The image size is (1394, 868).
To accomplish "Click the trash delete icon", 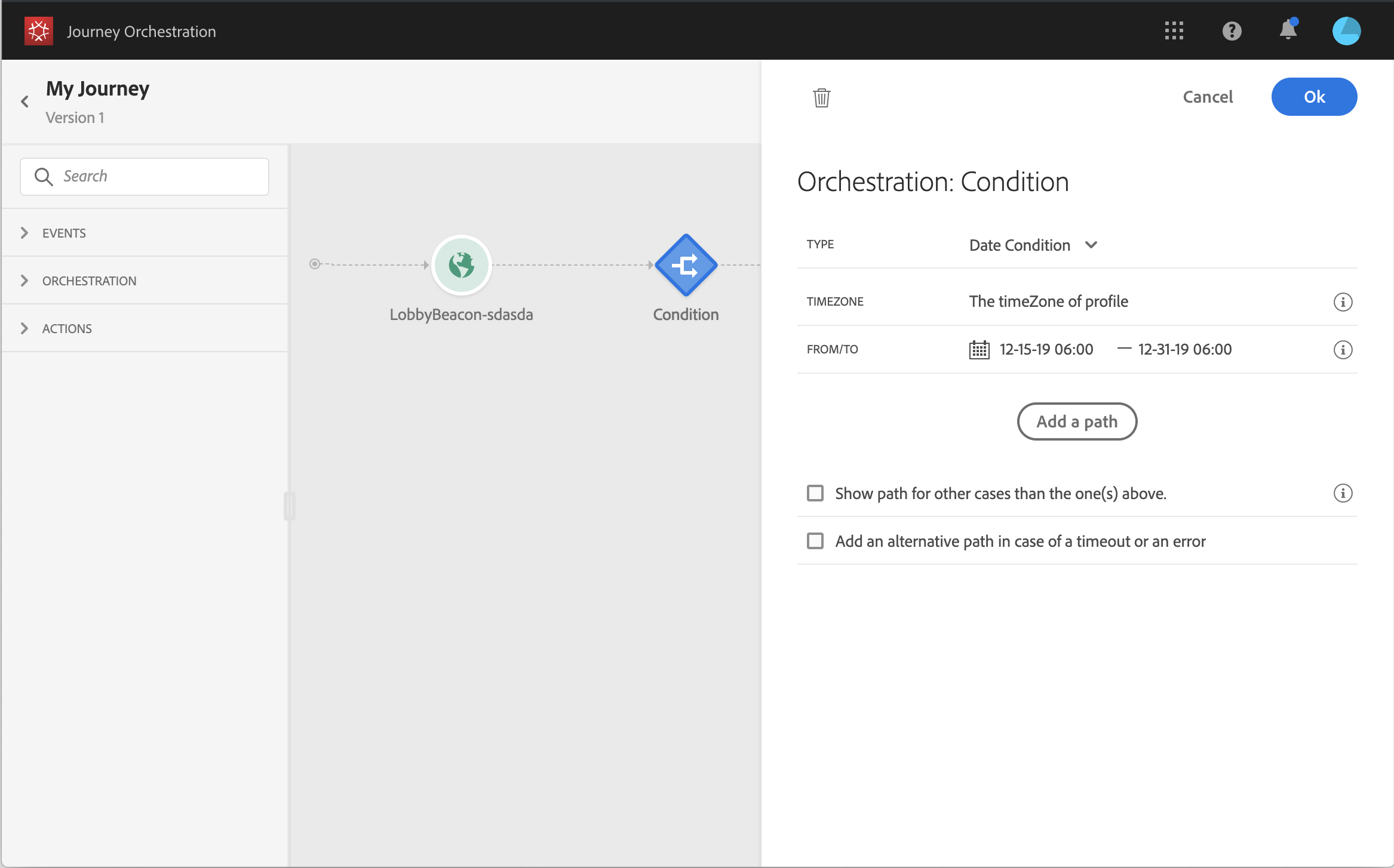I will (x=821, y=97).
